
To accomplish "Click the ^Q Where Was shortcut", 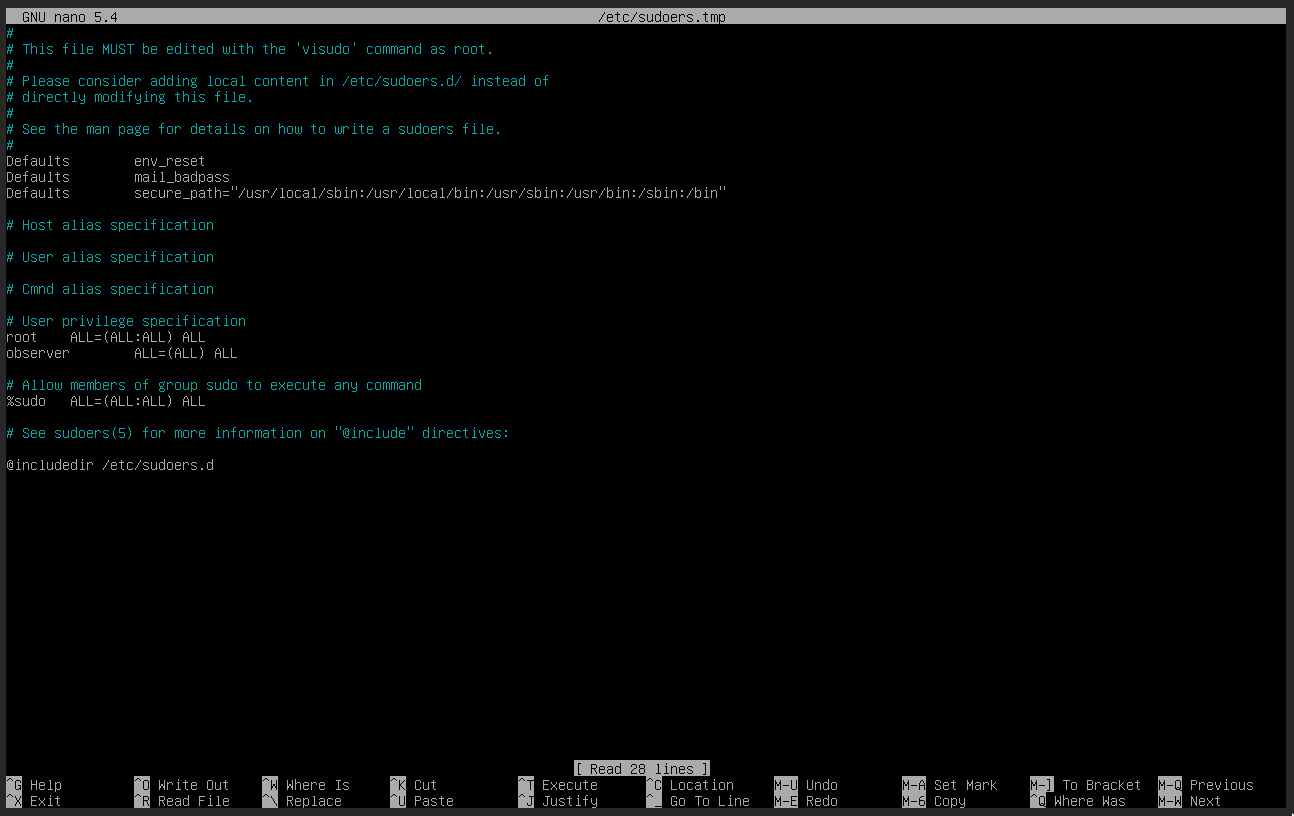I will [x=1078, y=801].
